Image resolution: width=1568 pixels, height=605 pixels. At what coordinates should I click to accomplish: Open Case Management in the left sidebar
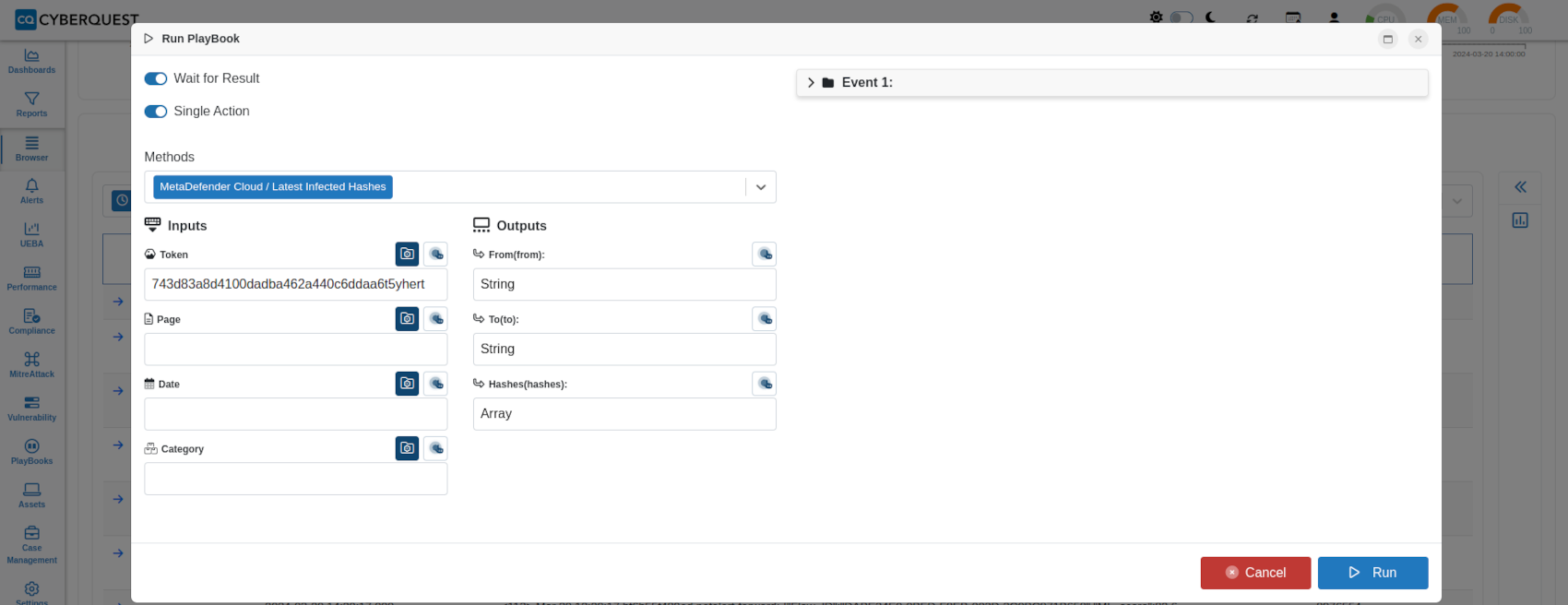(31, 544)
